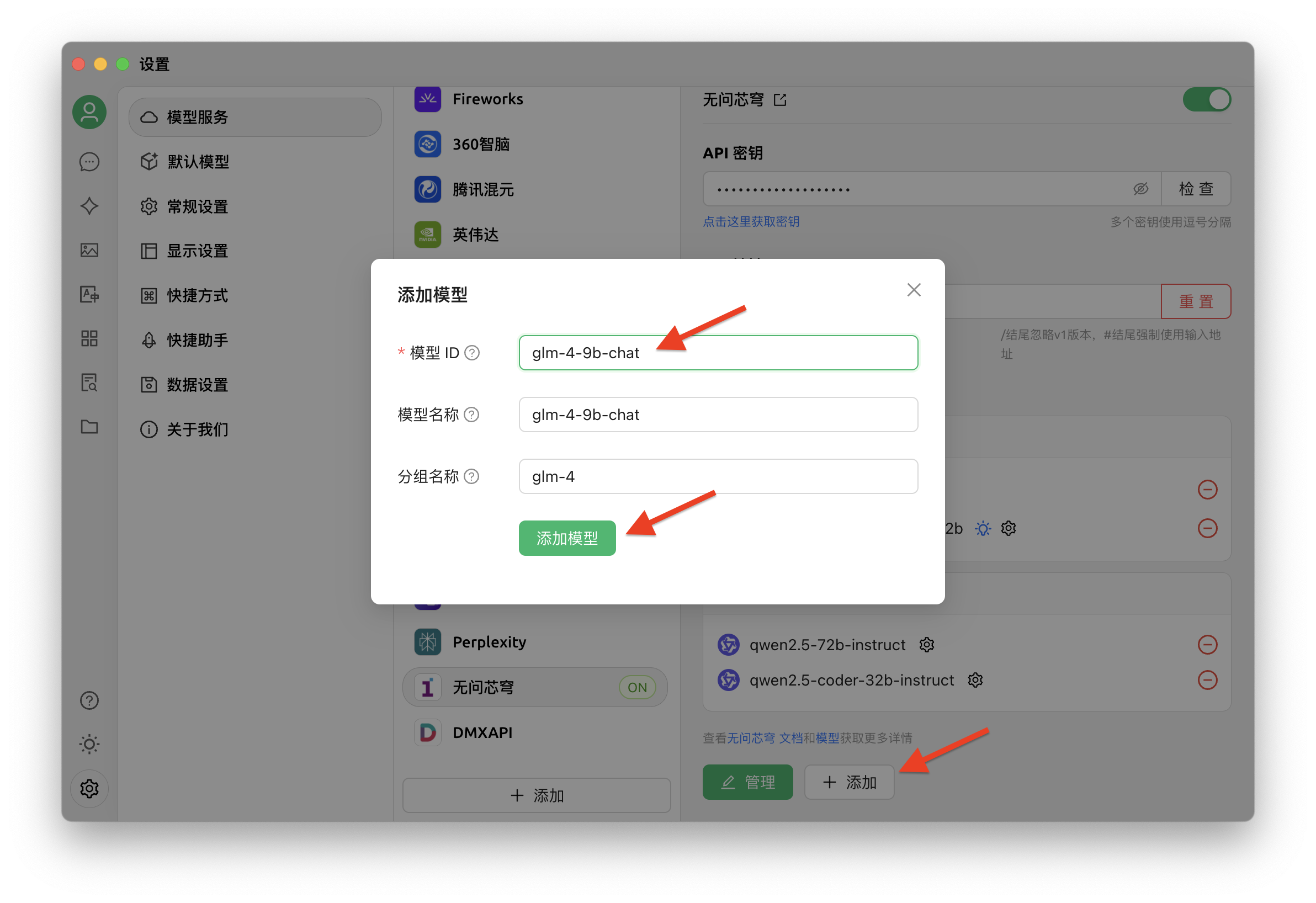The width and height of the screenshot is (1316, 903).
Task: Click the DMXAPI provider icon
Action: [427, 732]
